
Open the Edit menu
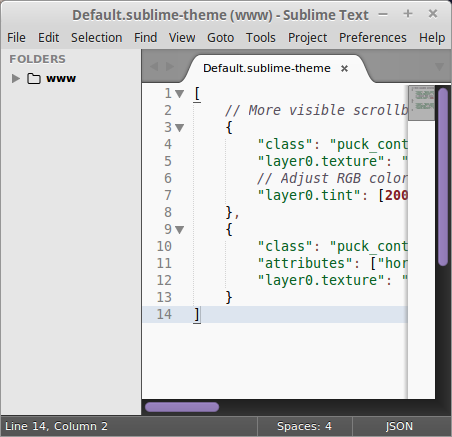tap(48, 38)
